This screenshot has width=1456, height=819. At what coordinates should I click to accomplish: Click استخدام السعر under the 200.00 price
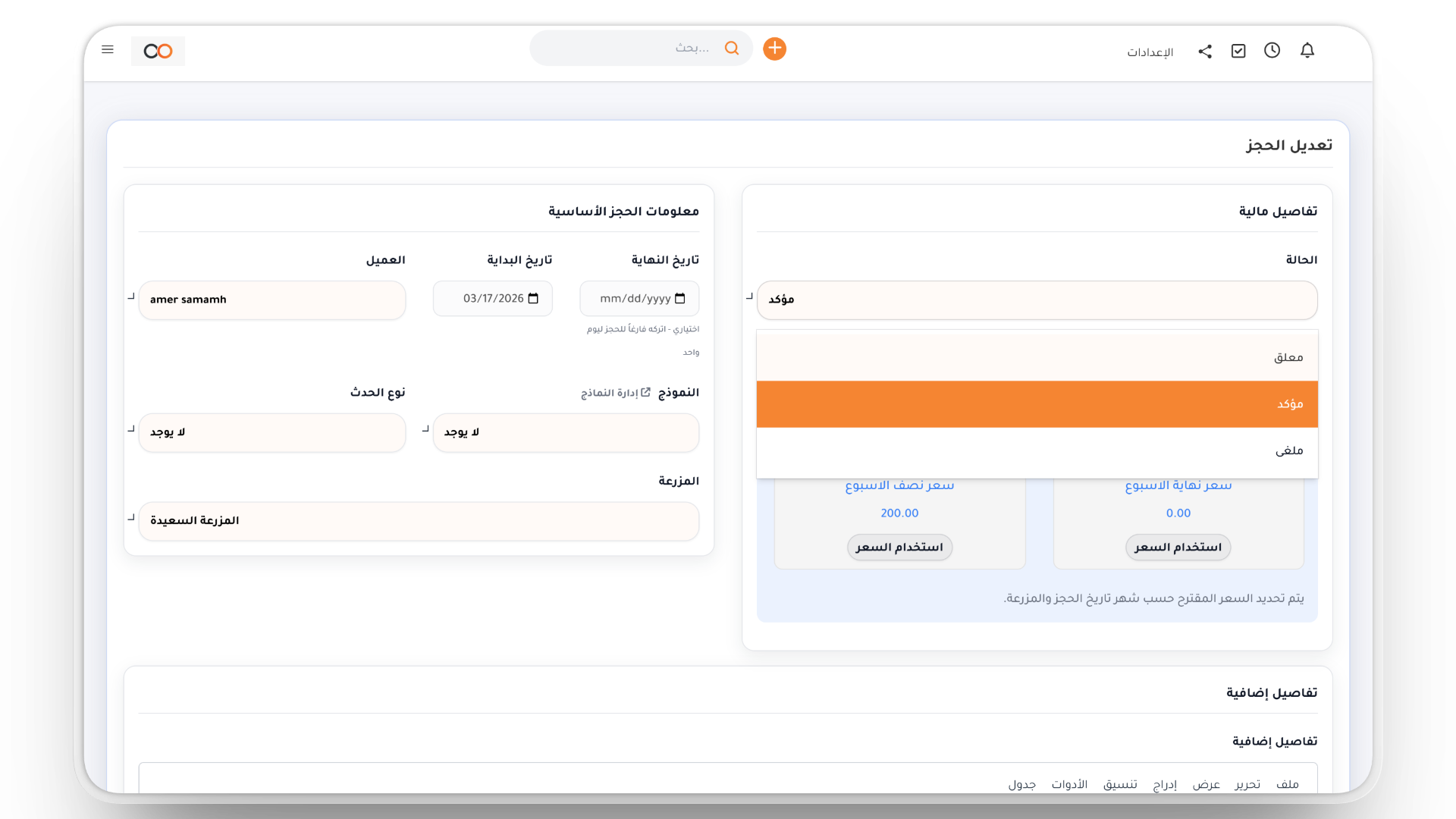(899, 547)
